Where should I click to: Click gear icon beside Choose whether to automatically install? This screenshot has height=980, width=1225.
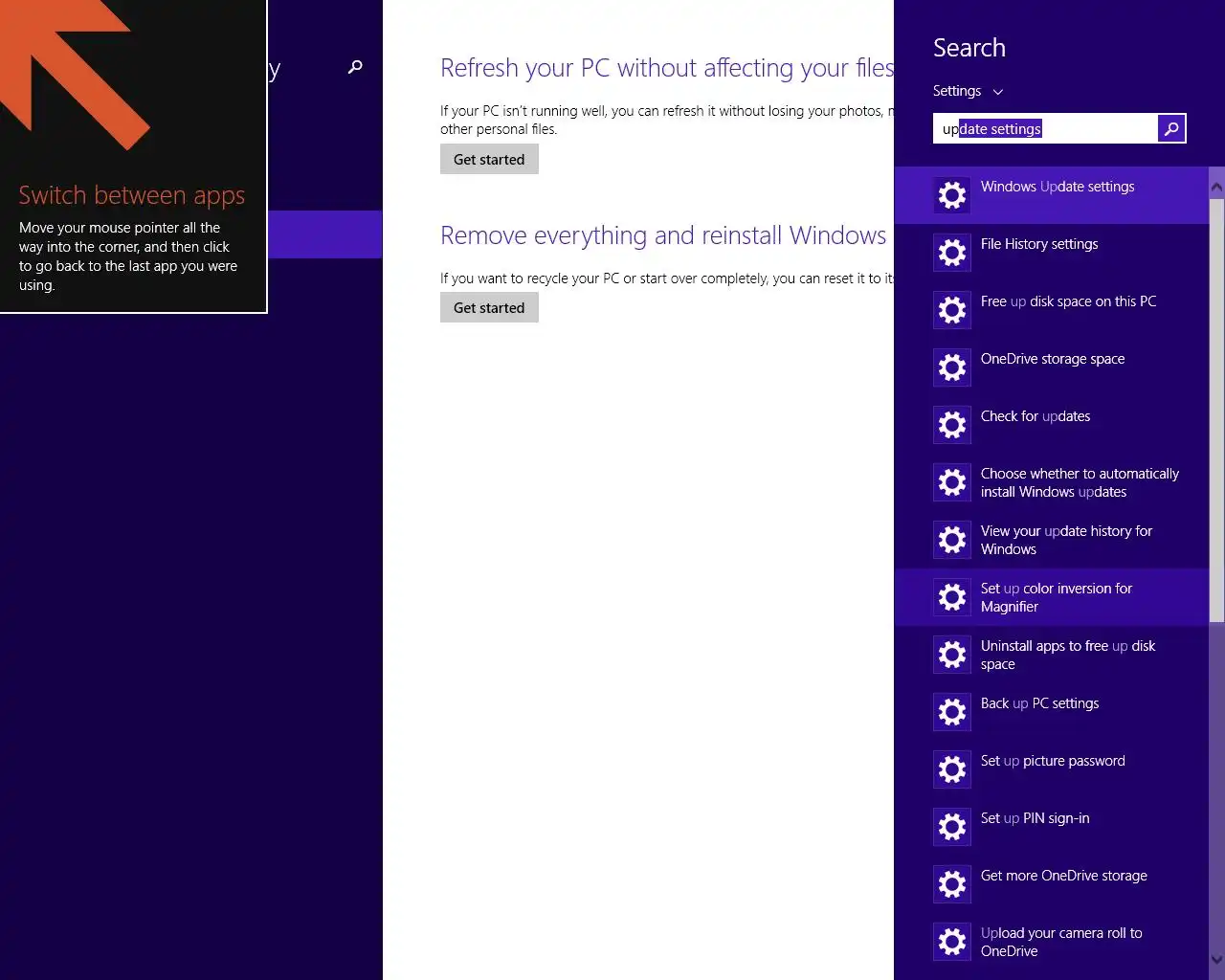pyautogui.click(x=952, y=482)
